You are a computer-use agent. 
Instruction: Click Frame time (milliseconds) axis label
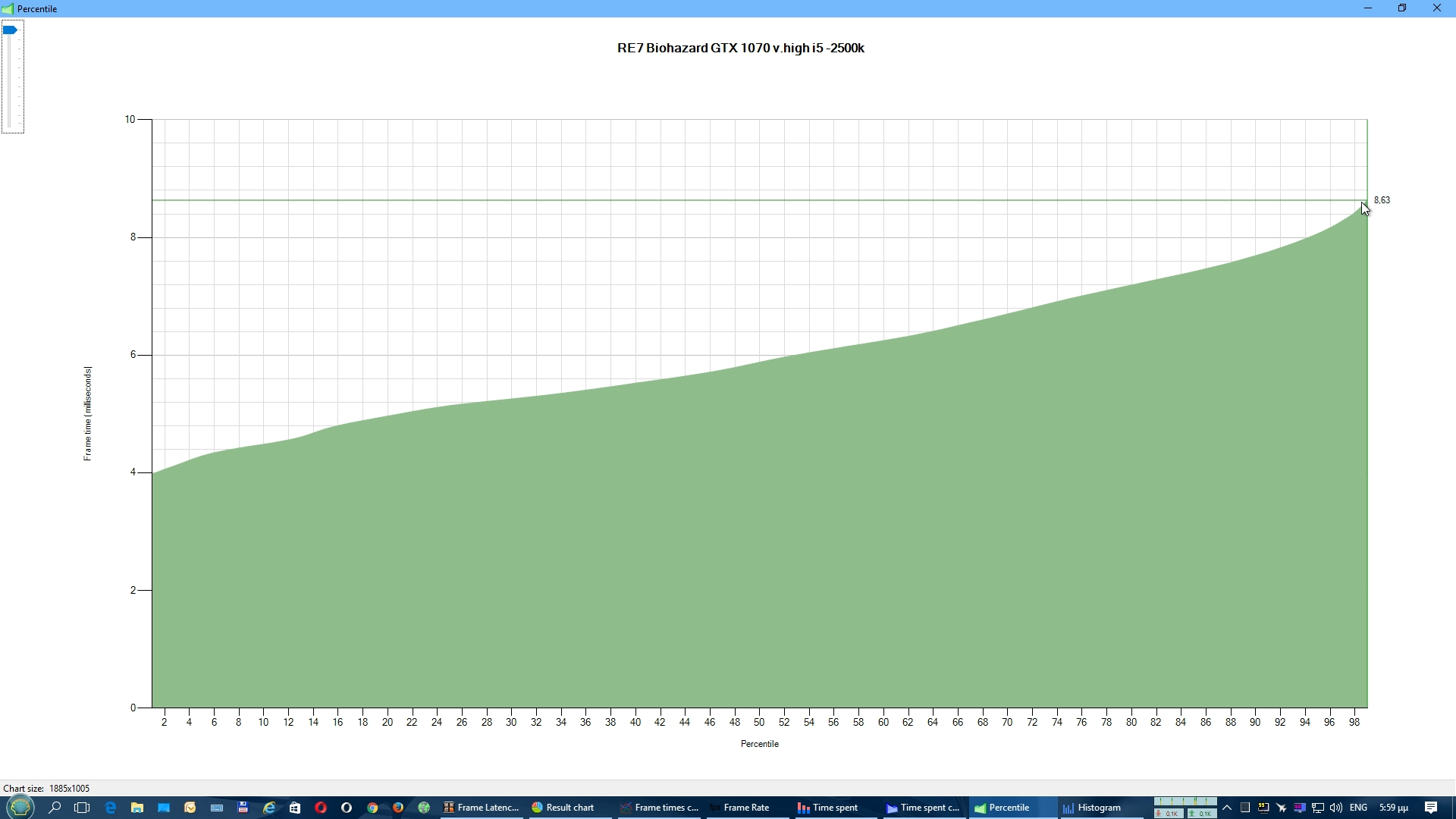(x=87, y=413)
